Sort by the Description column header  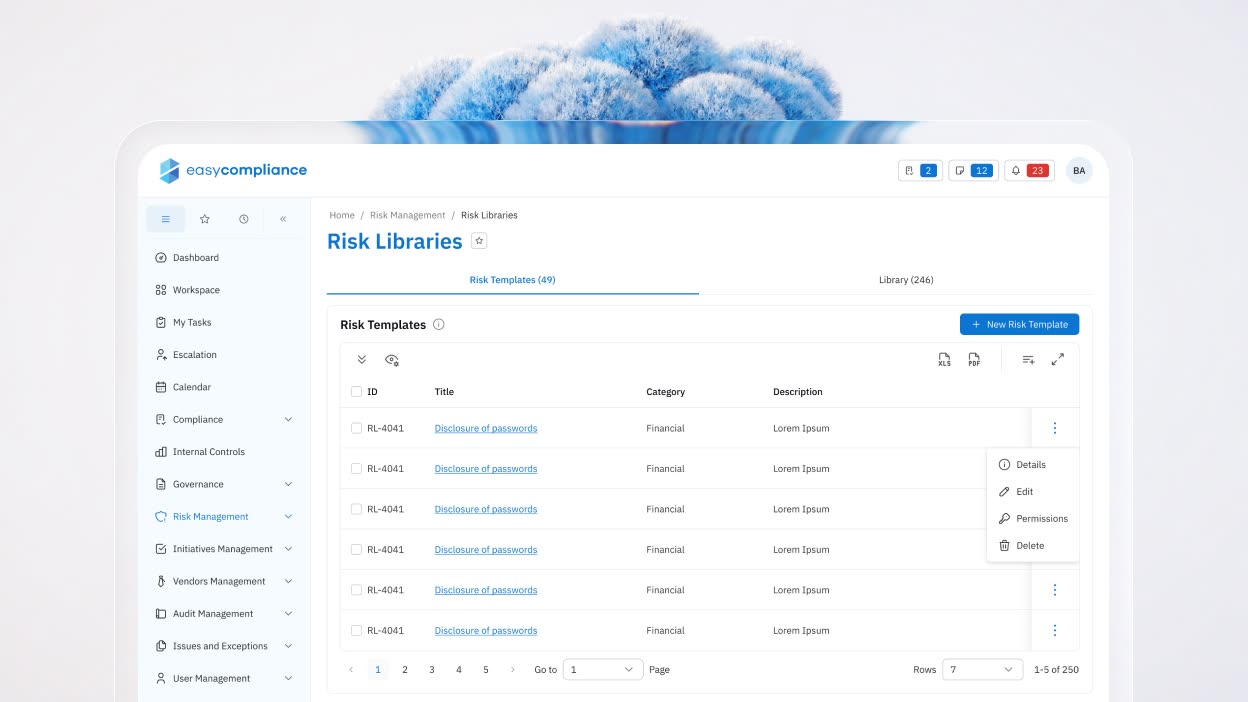click(x=798, y=392)
